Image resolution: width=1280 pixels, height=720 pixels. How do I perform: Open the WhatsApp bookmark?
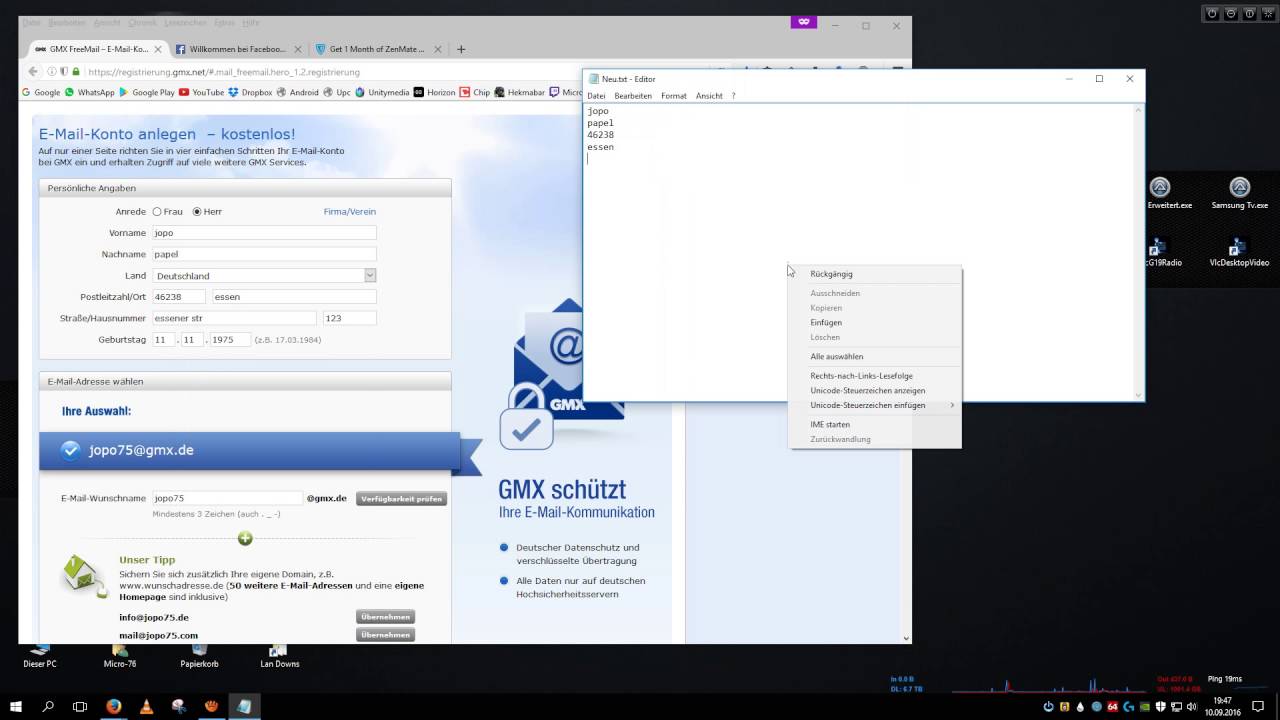pyautogui.click(x=89, y=92)
